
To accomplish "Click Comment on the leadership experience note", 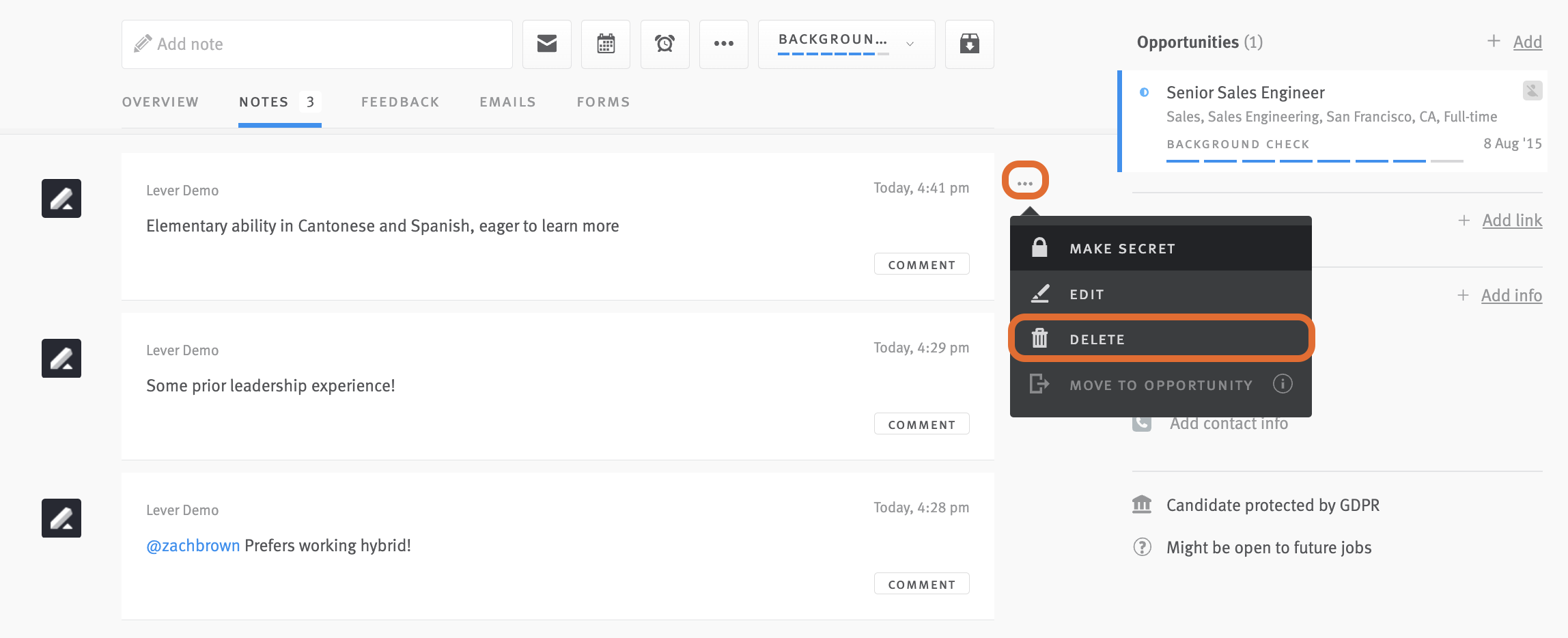I will click(x=921, y=424).
